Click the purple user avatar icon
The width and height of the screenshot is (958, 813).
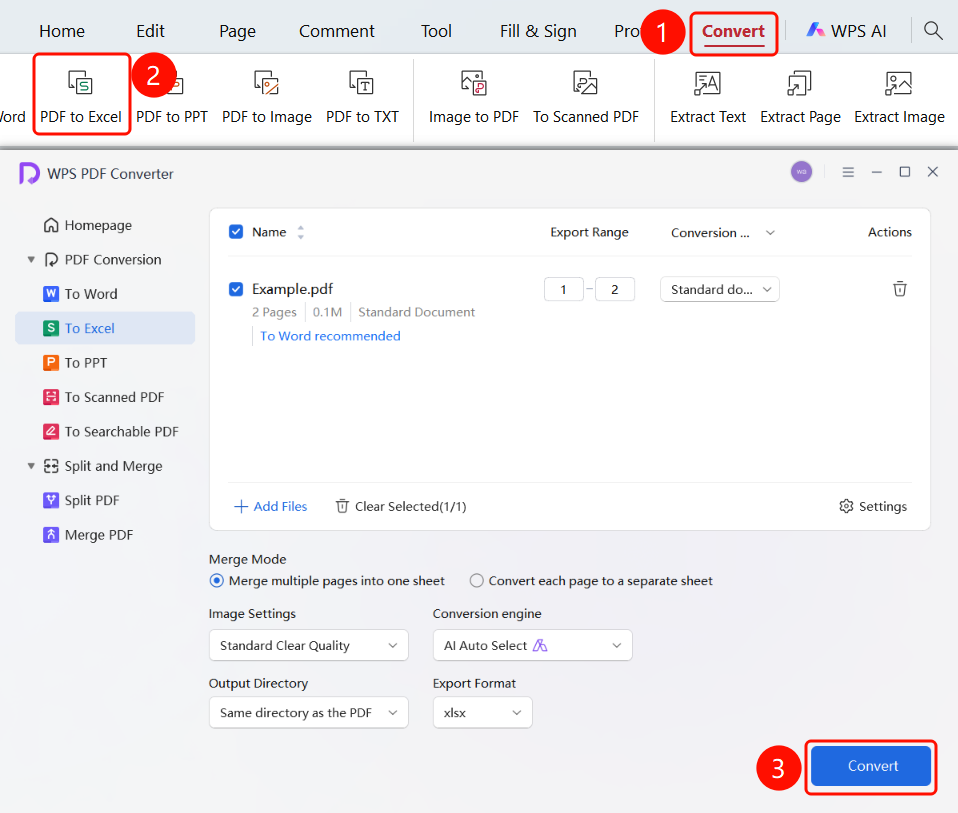(802, 172)
